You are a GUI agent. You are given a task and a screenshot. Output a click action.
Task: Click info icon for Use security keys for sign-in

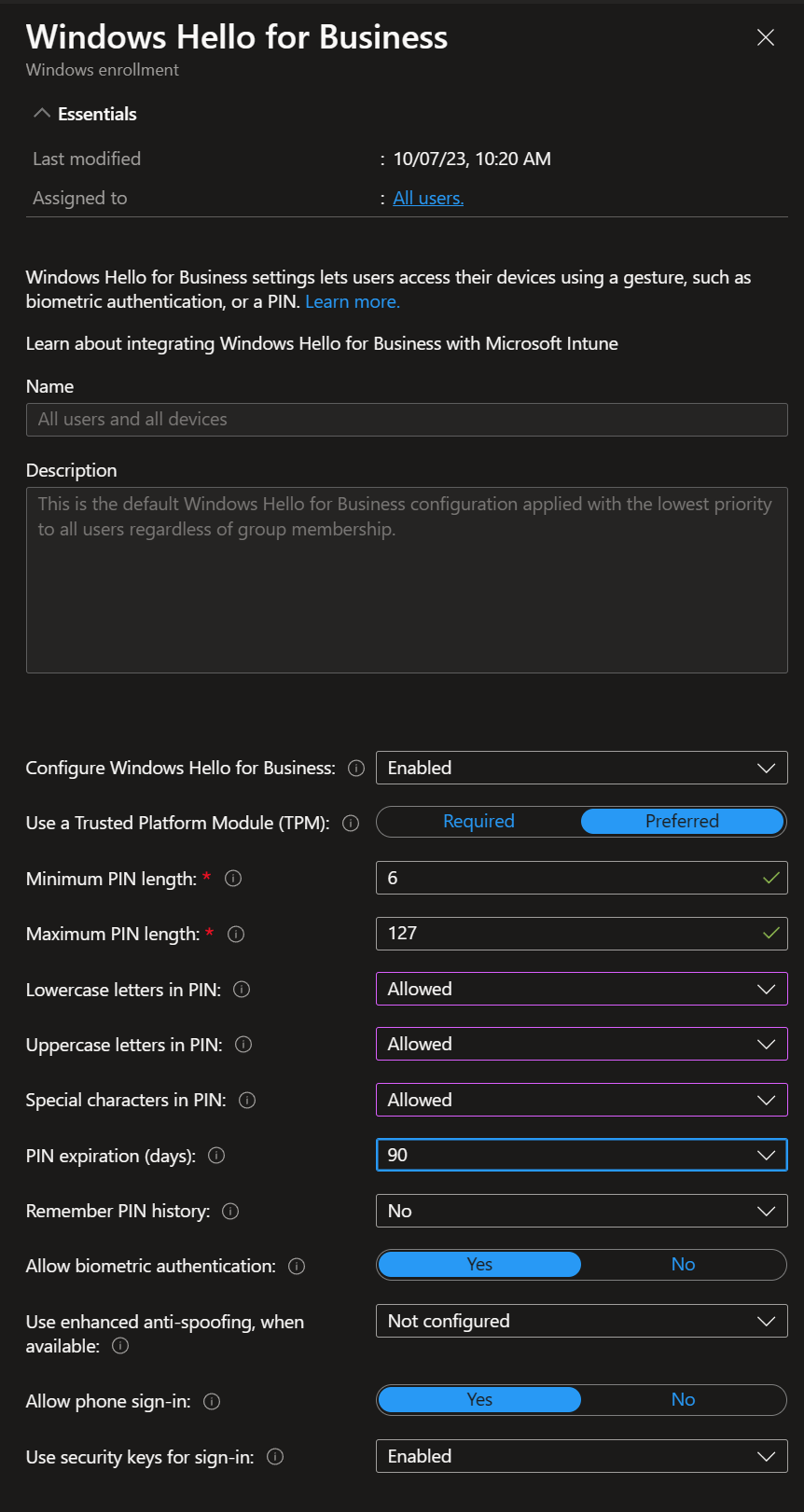[275, 1457]
